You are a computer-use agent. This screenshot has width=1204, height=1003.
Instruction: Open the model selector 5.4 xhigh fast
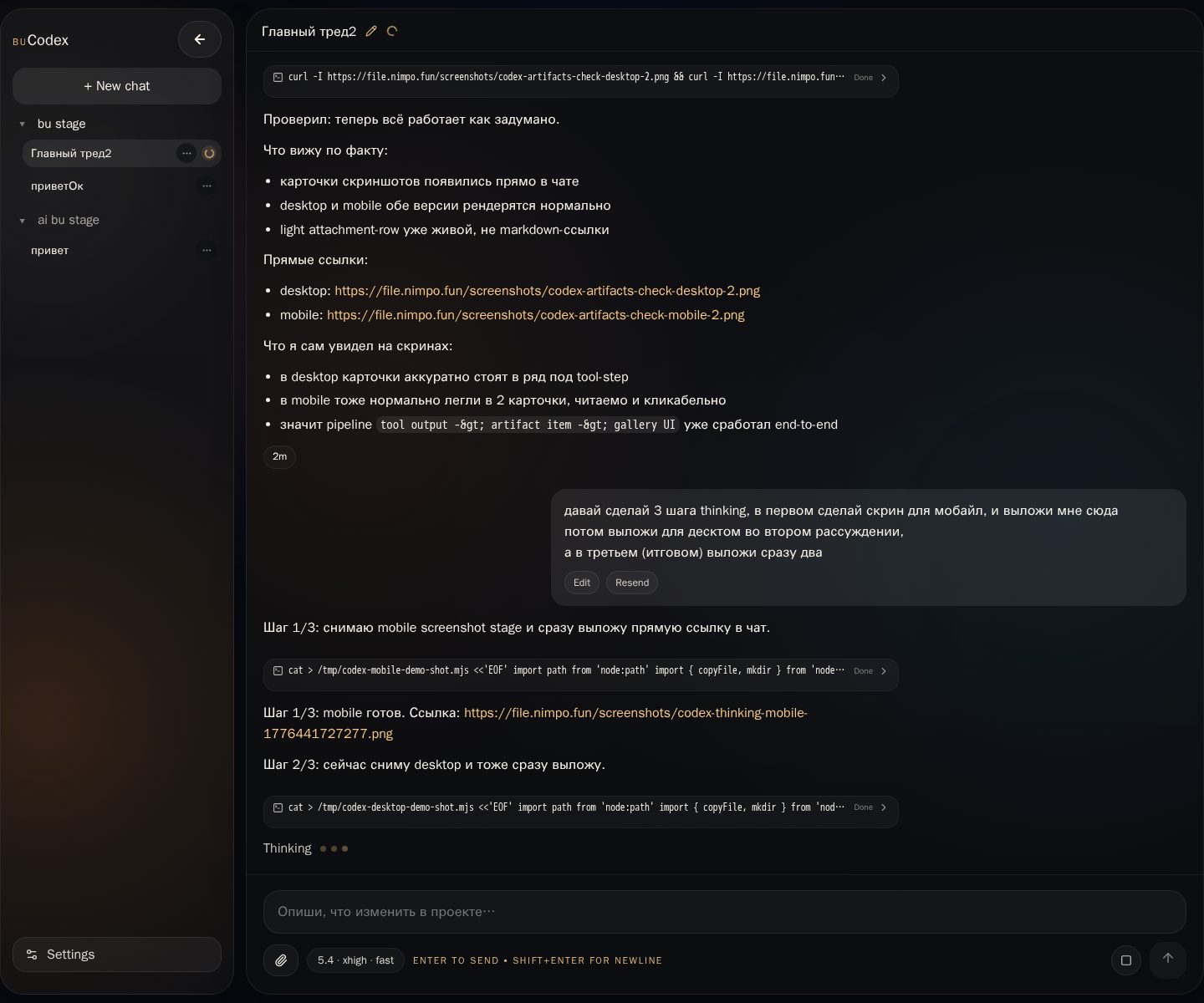(355, 960)
